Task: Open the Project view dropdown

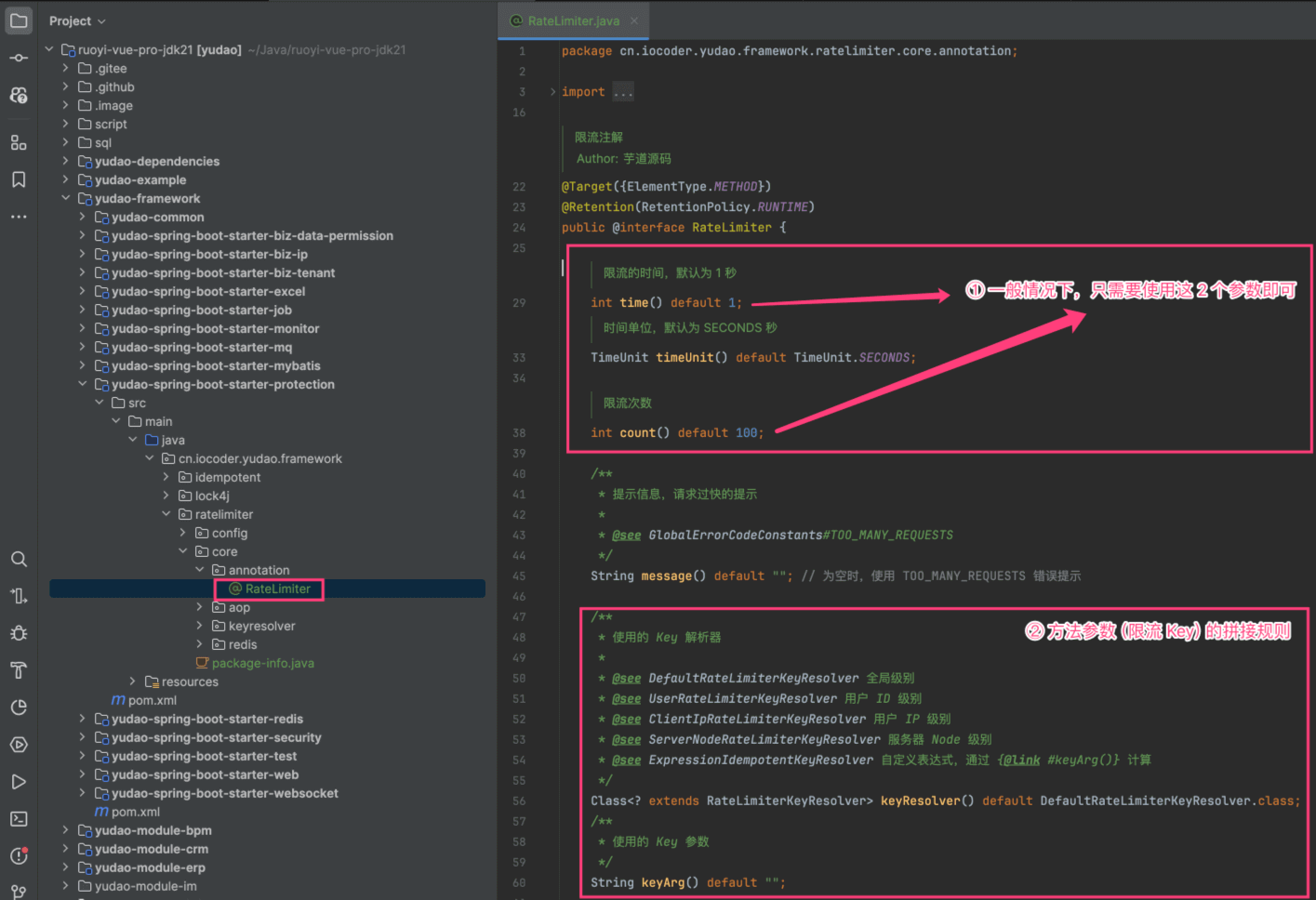Action: pos(77,20)
